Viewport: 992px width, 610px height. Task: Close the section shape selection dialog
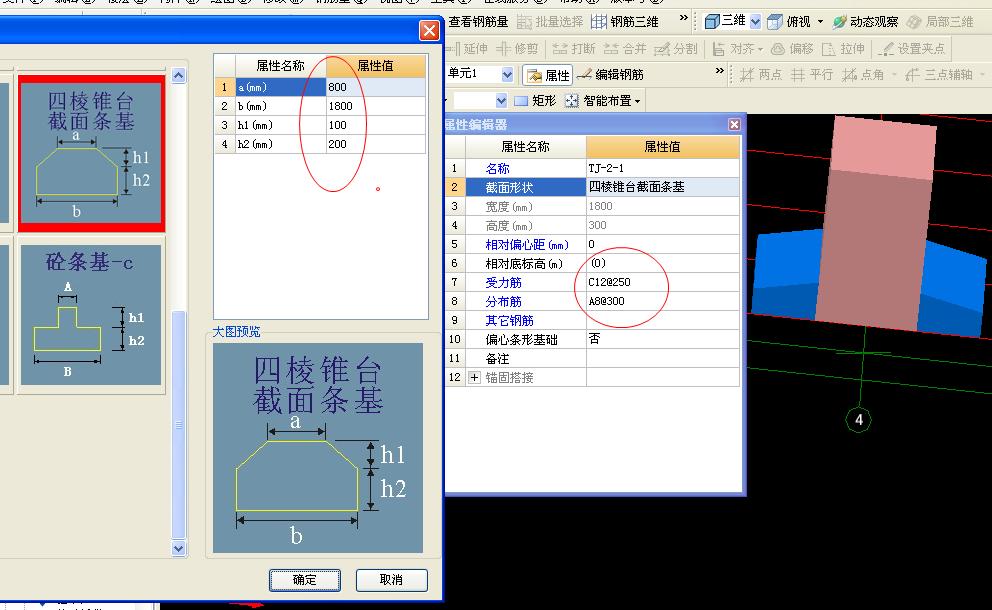[430, 30]
